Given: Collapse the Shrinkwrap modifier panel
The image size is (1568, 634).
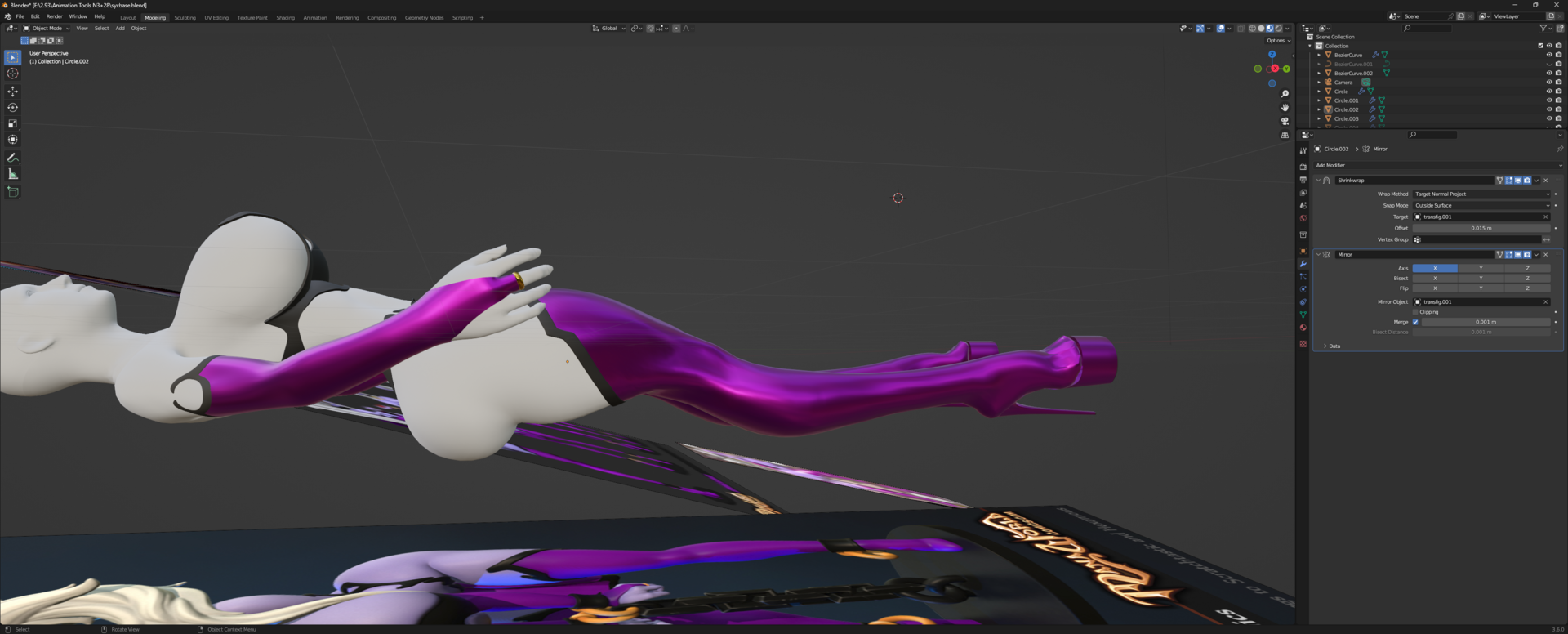Looking at the screenshot, I should coord(1318,181).
